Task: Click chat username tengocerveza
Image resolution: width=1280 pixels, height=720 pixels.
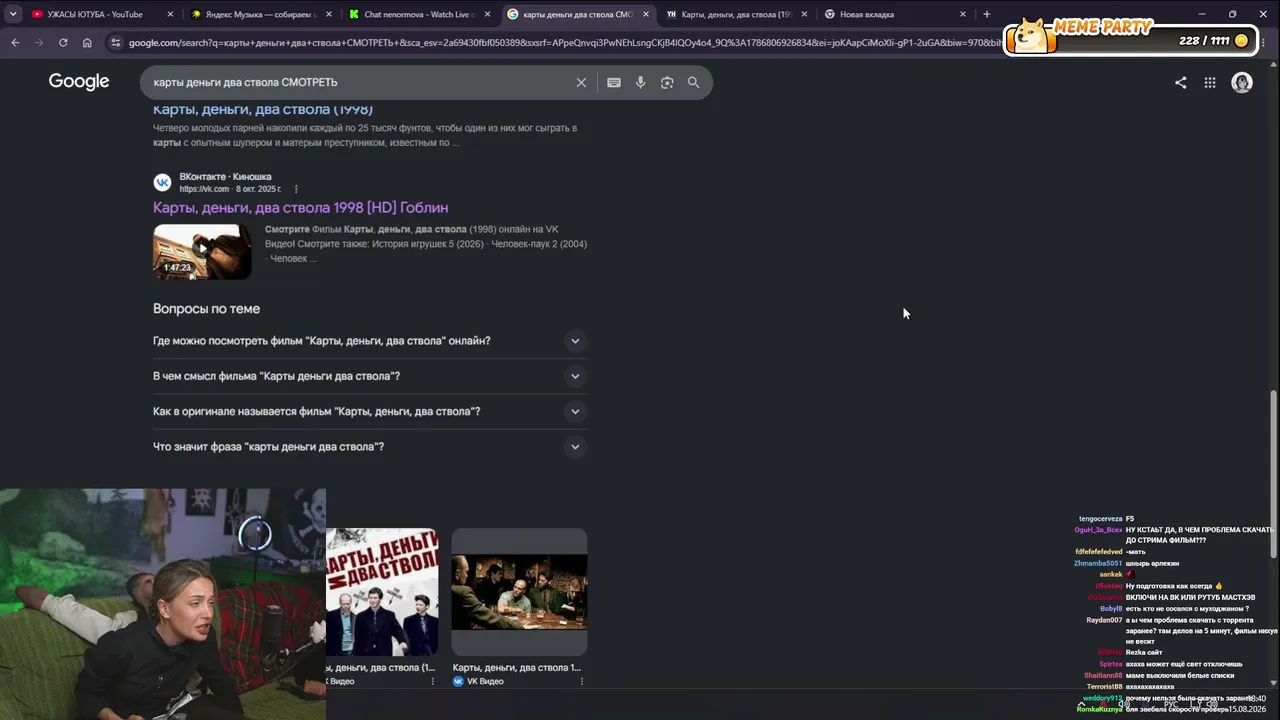Action: [x=1101, y=519]
